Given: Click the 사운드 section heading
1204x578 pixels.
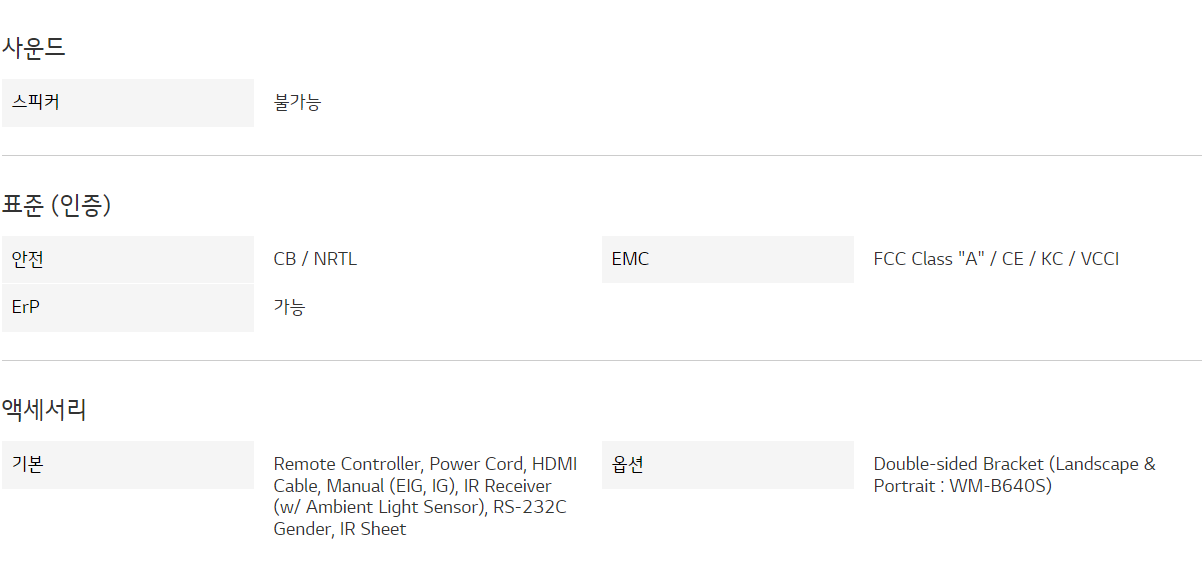Looking at the screenshot, I should (x=33, y=47).
